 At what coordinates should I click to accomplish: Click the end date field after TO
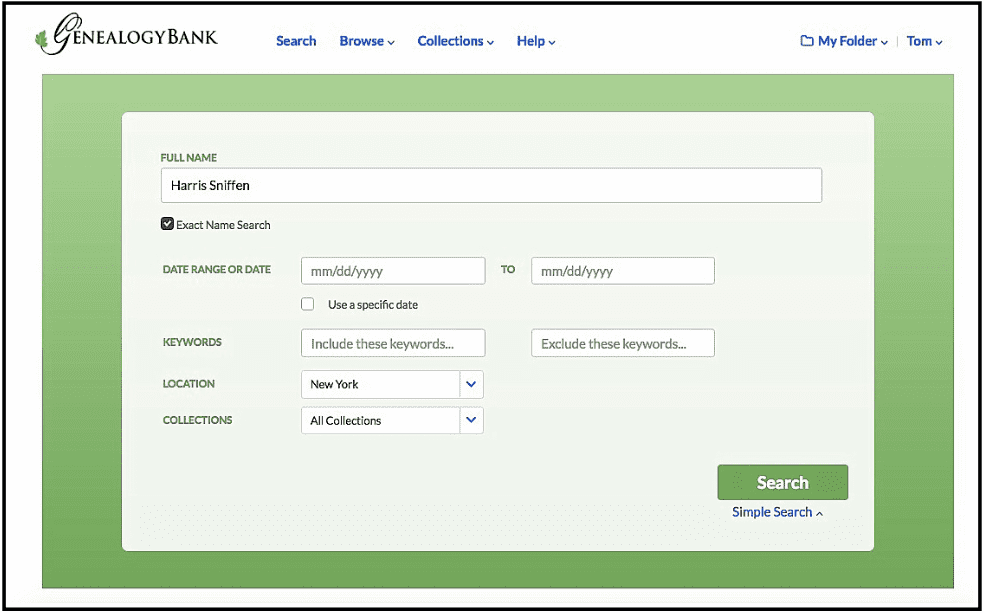point(623,271)
